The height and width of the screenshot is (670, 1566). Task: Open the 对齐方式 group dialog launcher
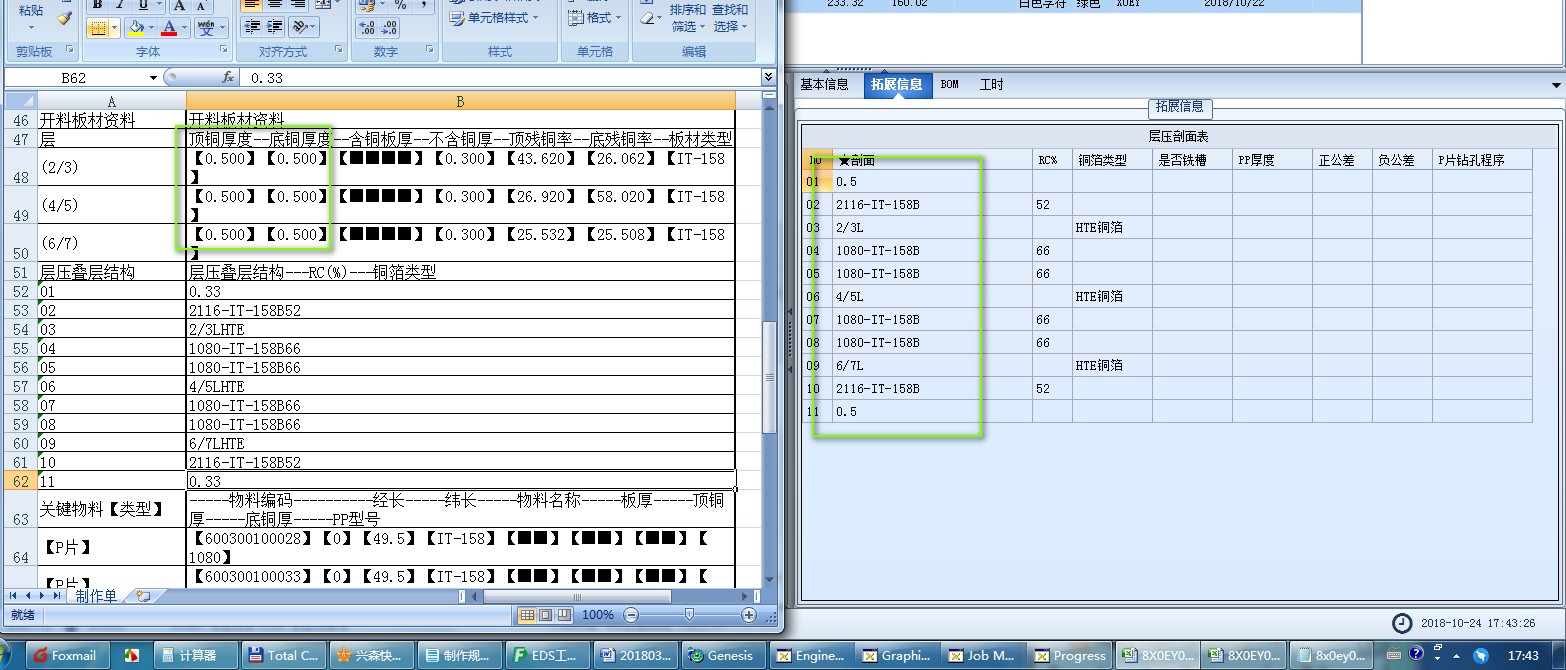(340, 50)
